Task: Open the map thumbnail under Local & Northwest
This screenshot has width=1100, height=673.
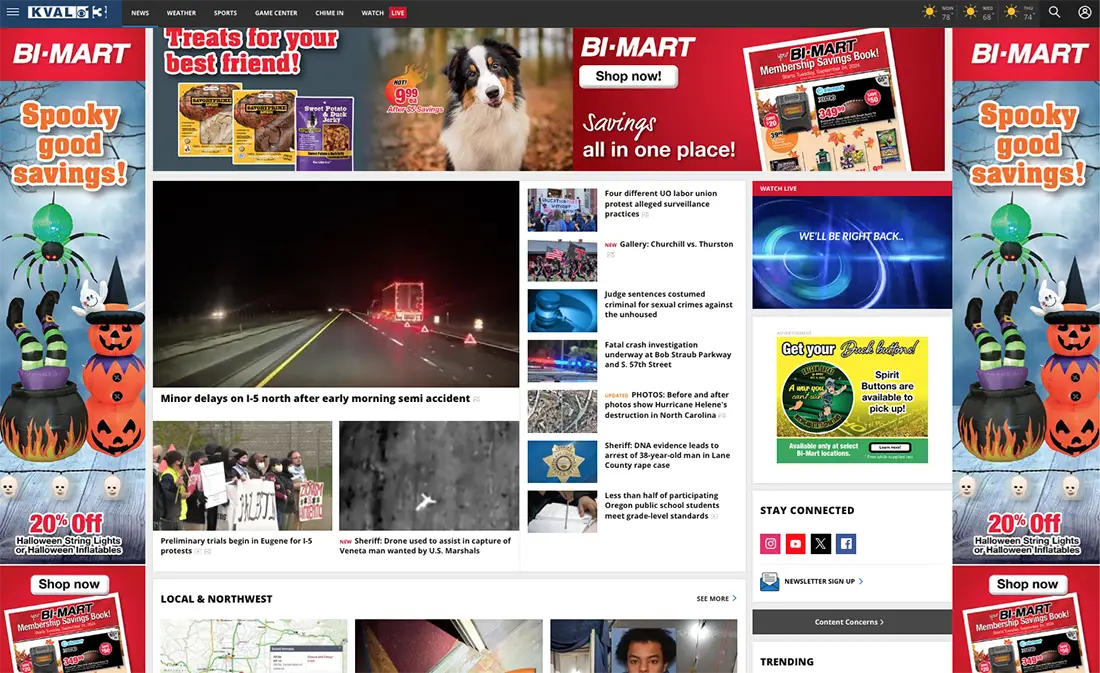Action: (x=253, y=646)
